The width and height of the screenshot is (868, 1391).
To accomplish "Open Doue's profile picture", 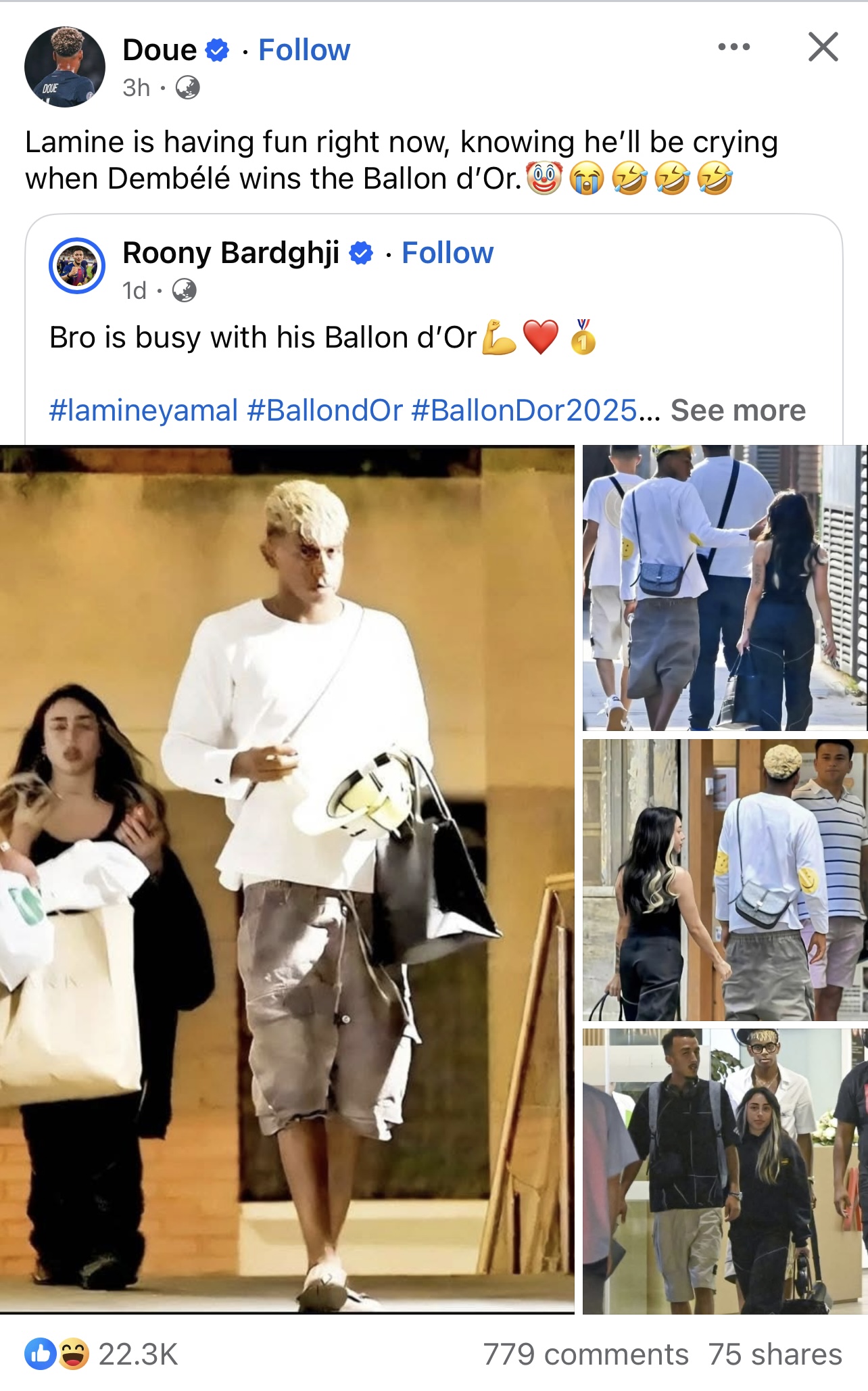I will tap(65, 67).
